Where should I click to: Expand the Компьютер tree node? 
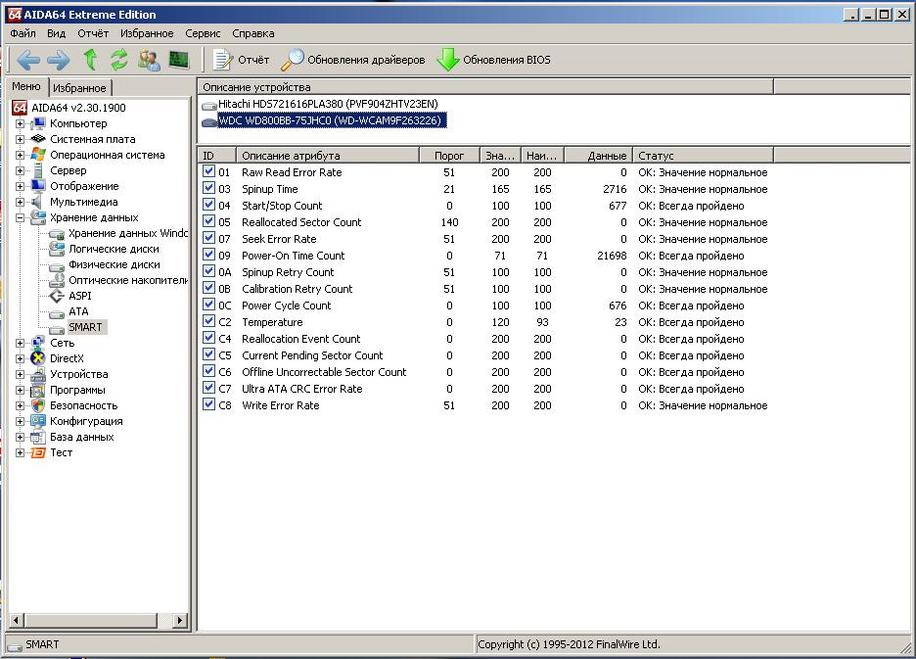click(20, 124)
